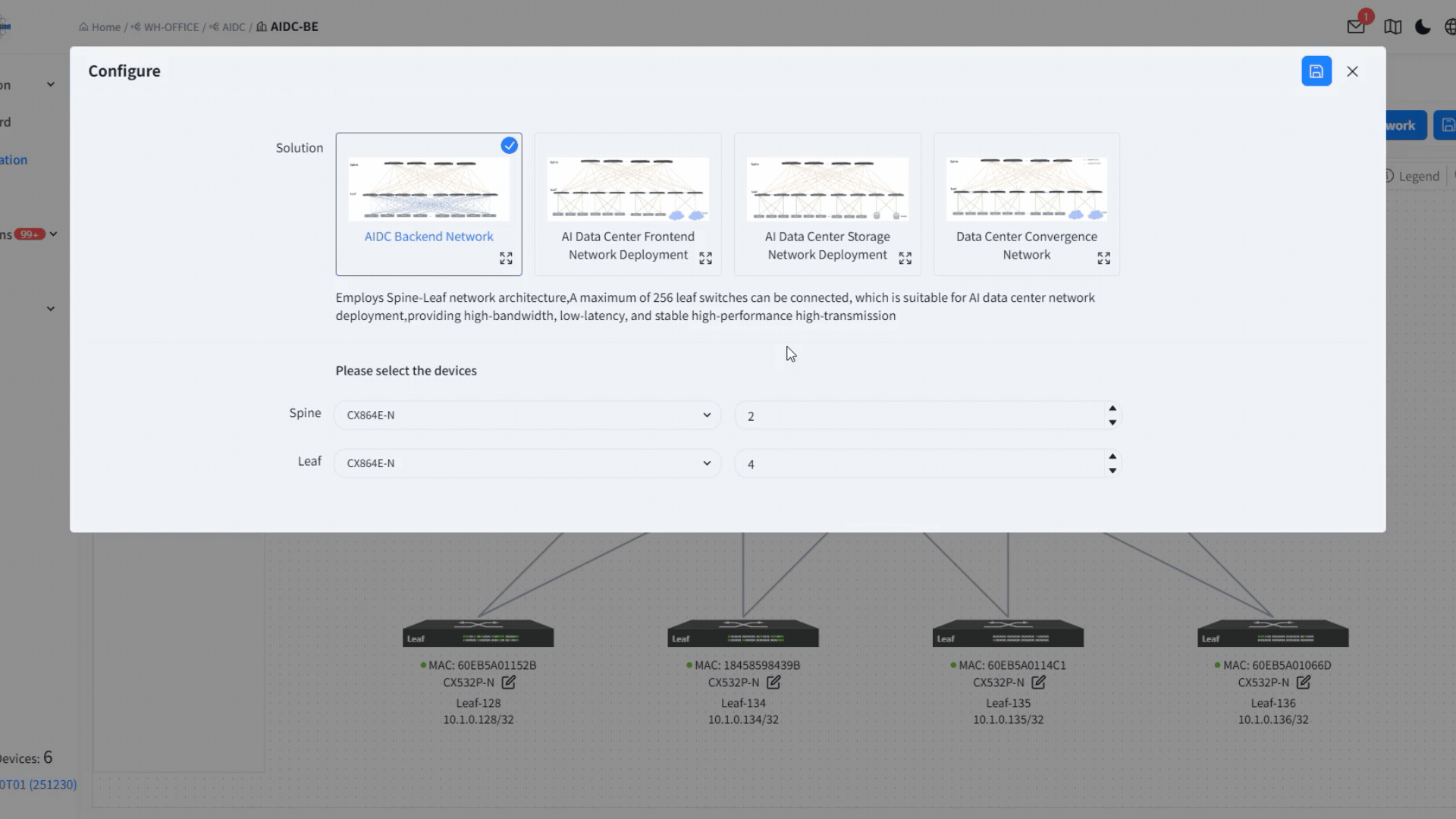Image resolution: width=1456 pixels, height=819 pixels.
Task: Increase the Spine count stepper
Action: (1112, 408)
